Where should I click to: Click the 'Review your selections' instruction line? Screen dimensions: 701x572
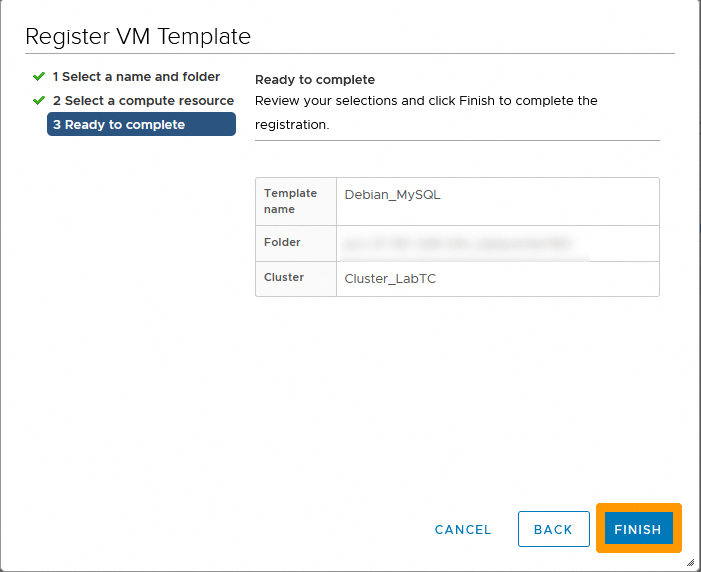pyautogui.click(x=426, y=100)
